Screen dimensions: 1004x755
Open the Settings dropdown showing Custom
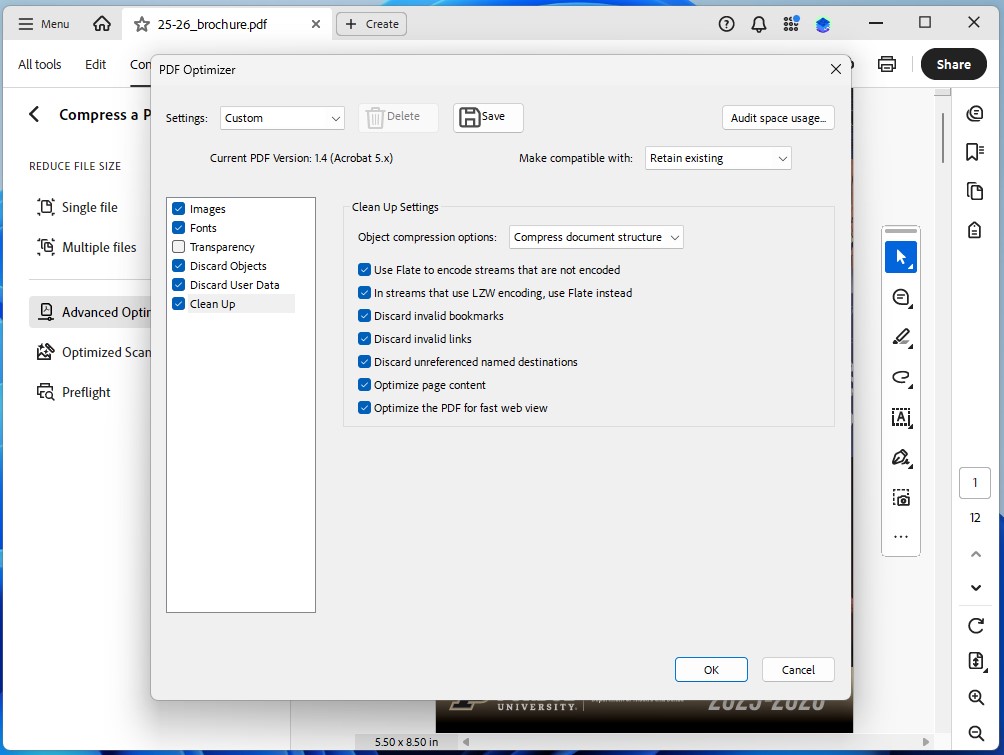point(282,117)
